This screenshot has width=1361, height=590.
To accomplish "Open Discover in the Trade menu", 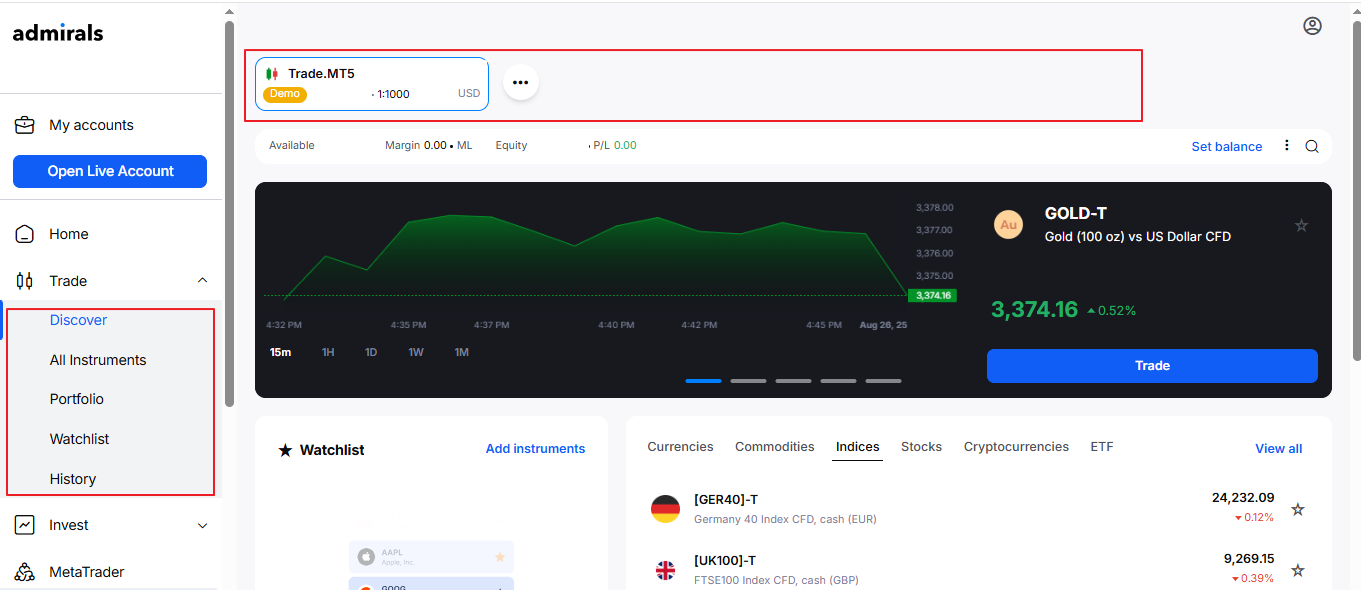I will tap(78, 320).
